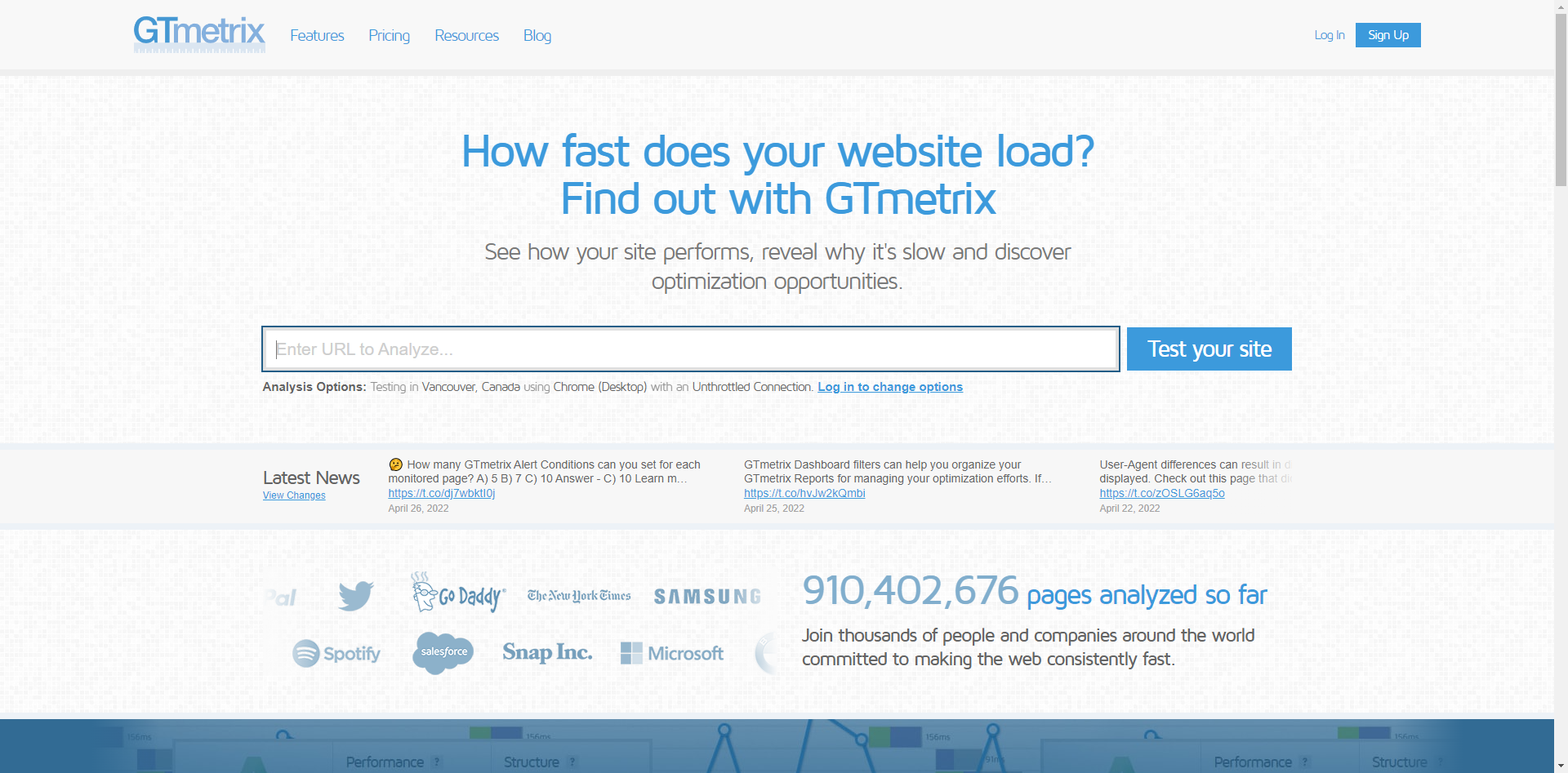1568x773 pixels.
Task: Click the 910,402,676 pages analyzed text
Action: tap(1034, 592)
